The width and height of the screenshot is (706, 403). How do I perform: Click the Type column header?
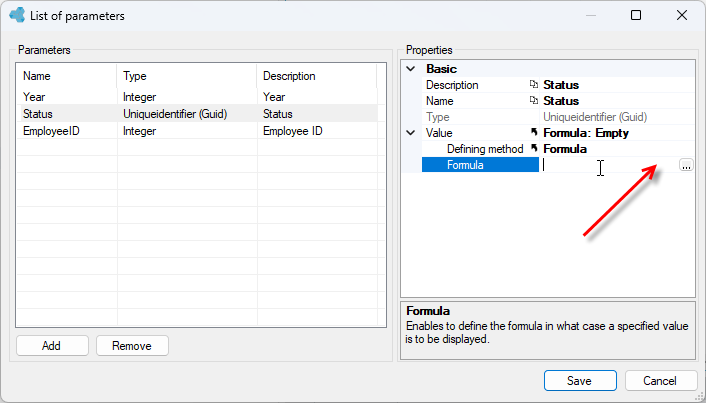pos(187,76)
